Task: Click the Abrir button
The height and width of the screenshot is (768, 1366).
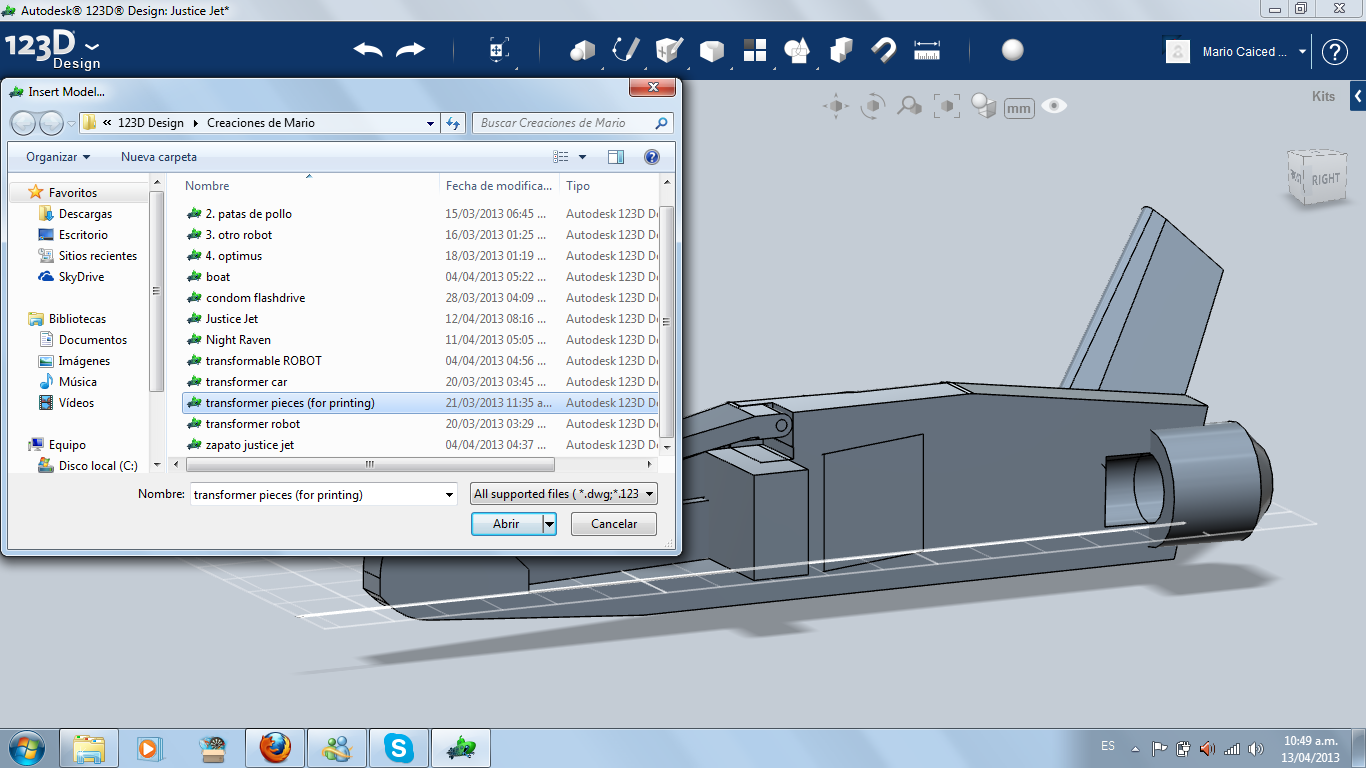Action: pyautogui.click(x=507, y=524)
